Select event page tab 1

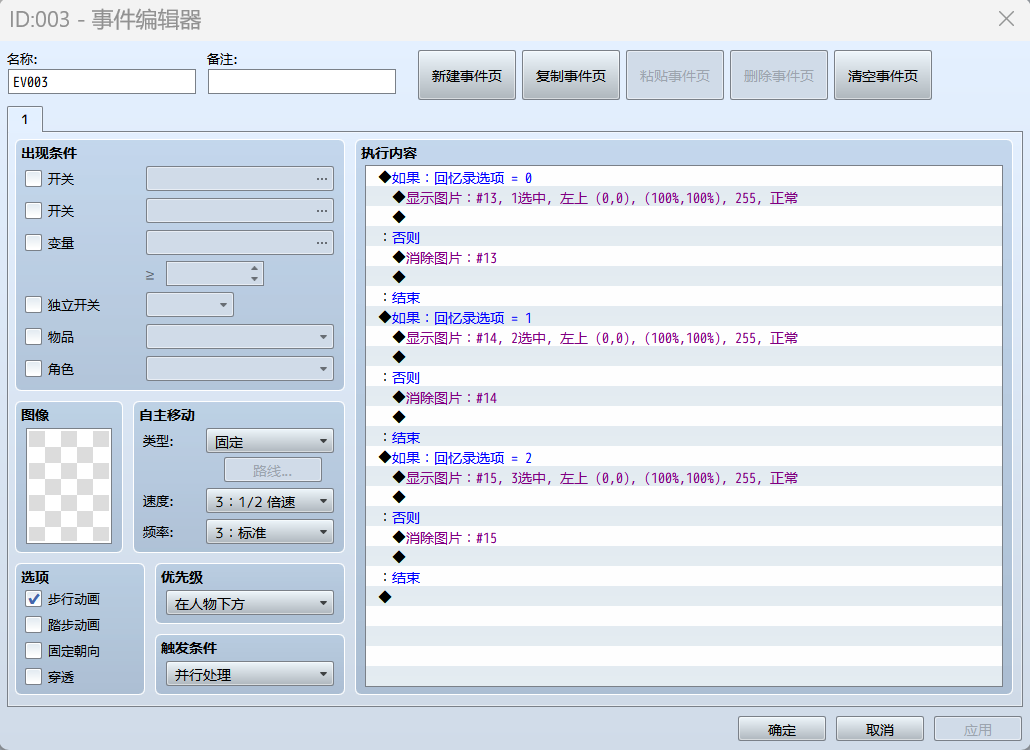pyautogui.click(x=25, y=120)
